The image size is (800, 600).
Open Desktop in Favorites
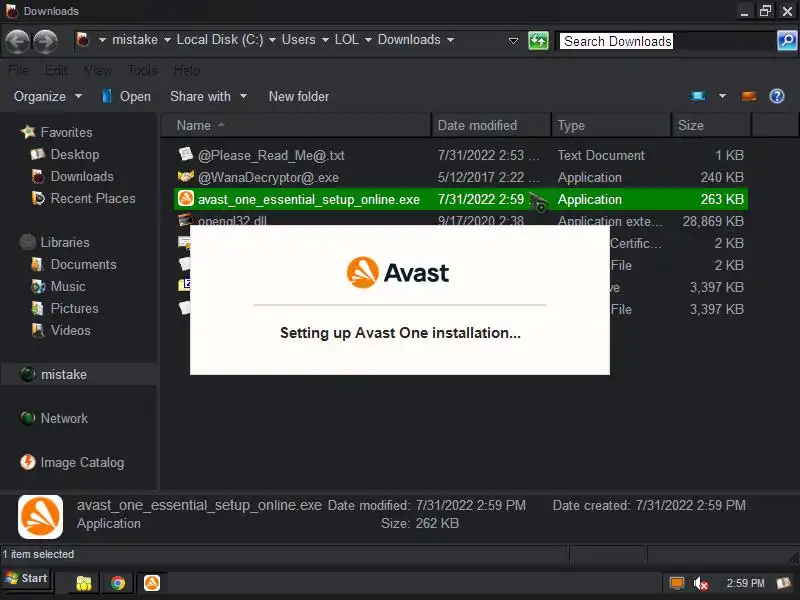(74, 155)
